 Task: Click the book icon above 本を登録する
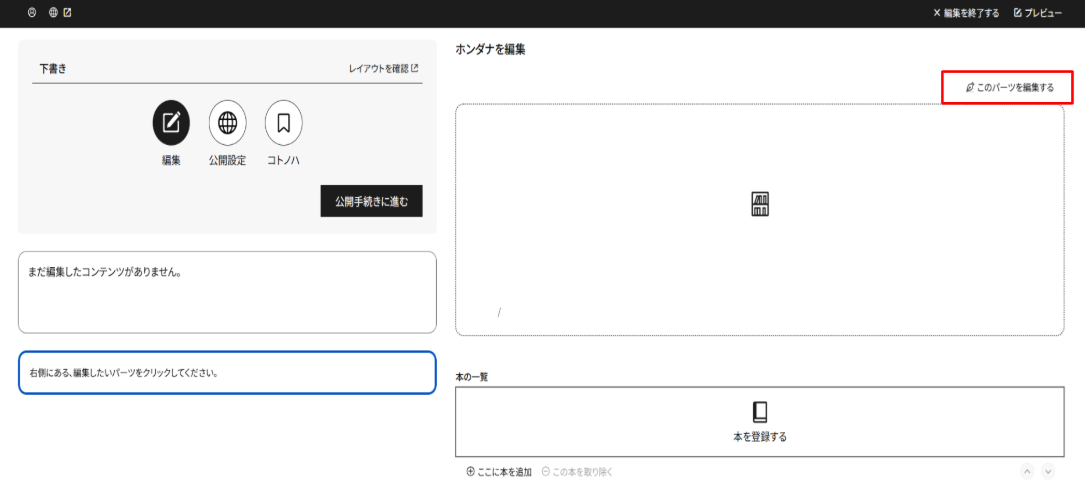(760, 412)
